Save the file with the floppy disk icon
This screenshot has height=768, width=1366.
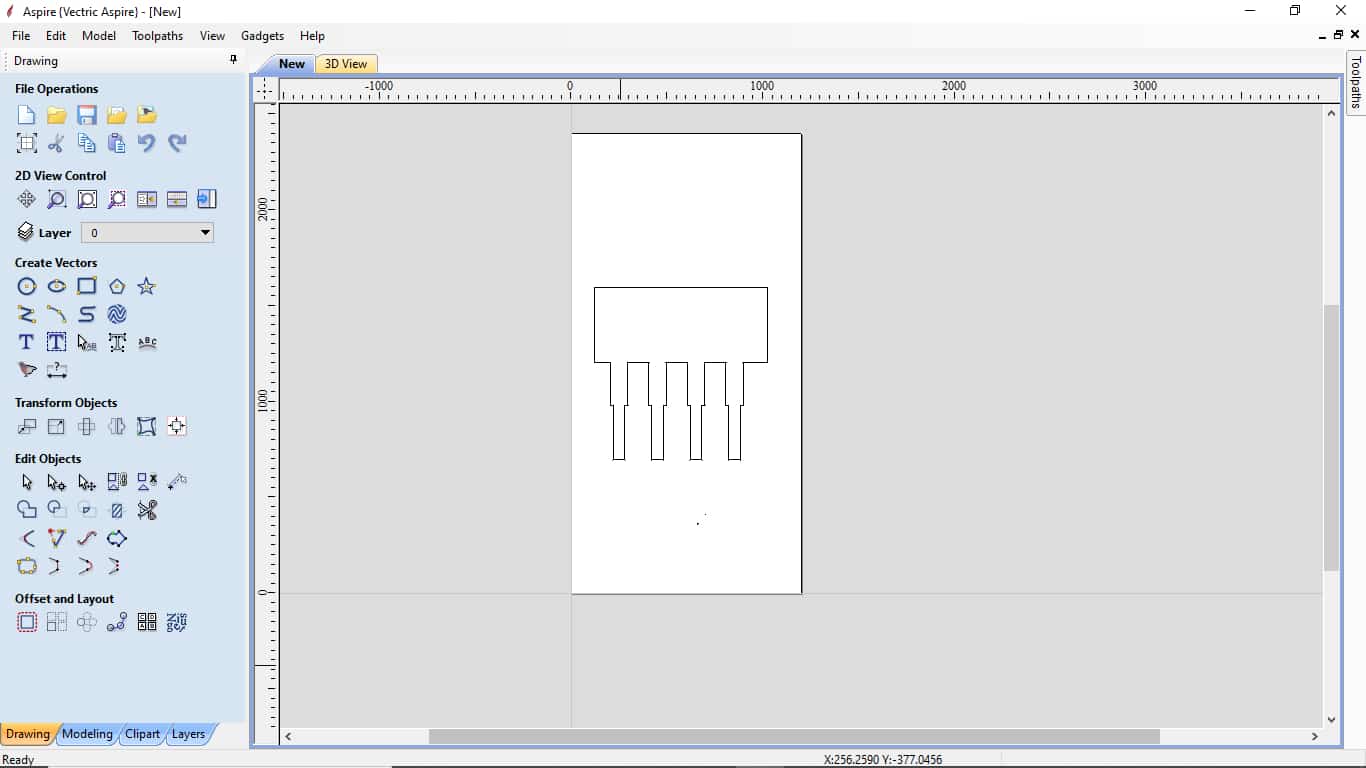(x=87, y=115)
